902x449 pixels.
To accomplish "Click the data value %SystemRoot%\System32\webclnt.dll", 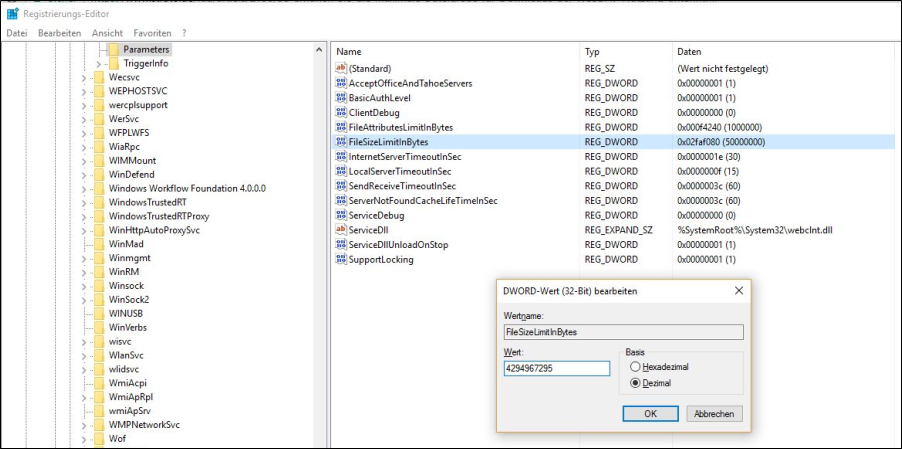I will pos(755,230).
